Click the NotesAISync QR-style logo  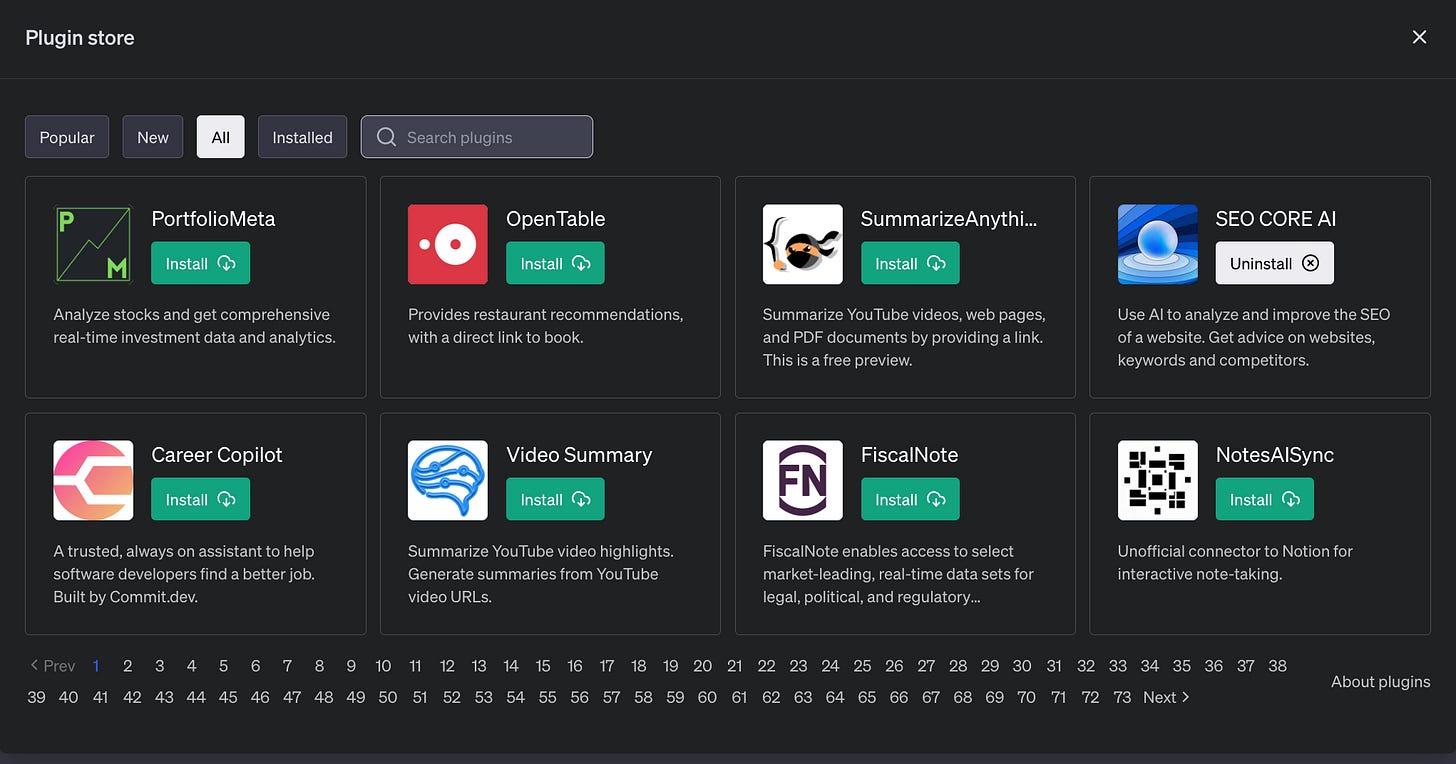1158,481
